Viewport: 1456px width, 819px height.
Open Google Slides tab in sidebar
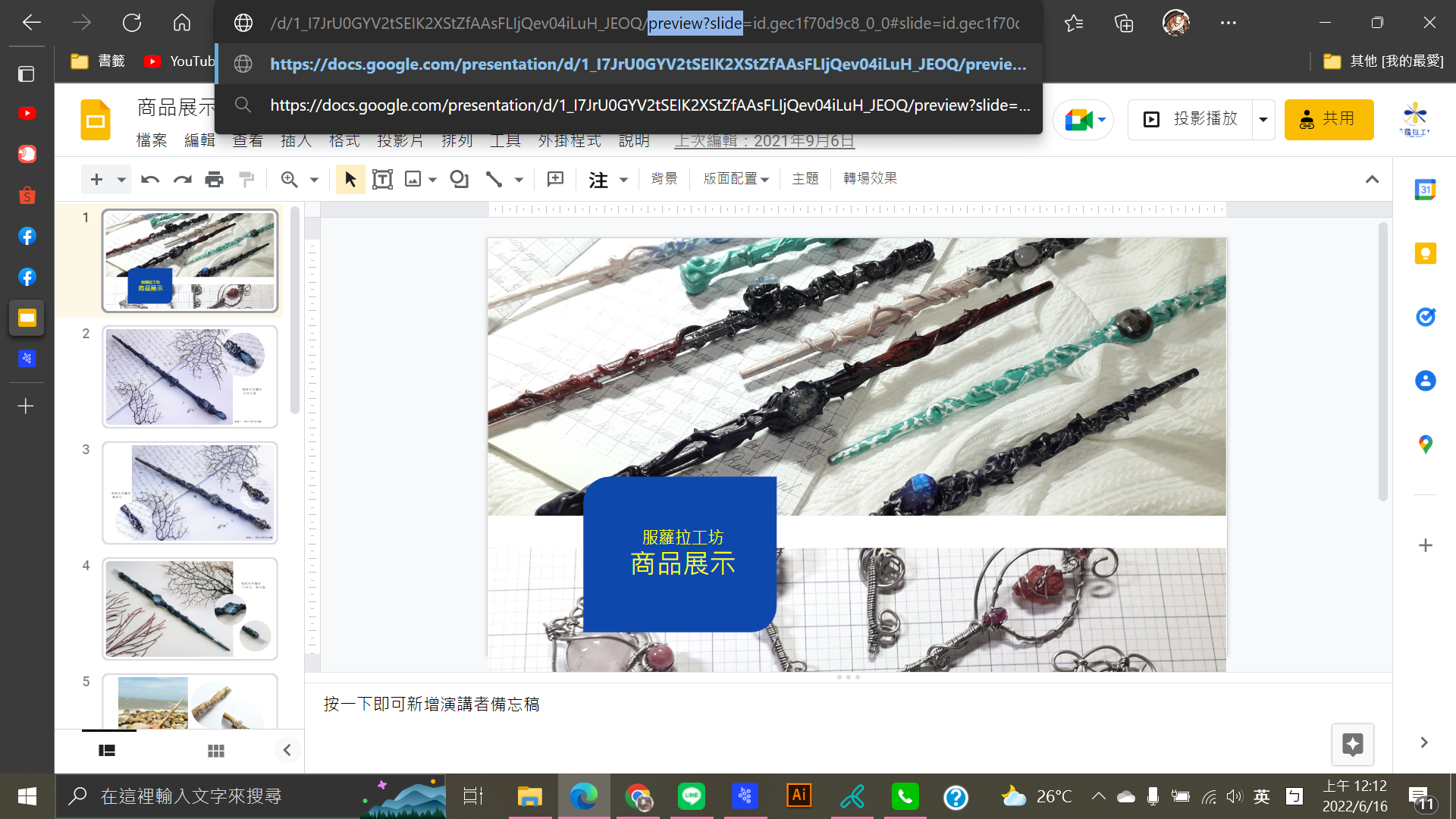pos(27,318)
